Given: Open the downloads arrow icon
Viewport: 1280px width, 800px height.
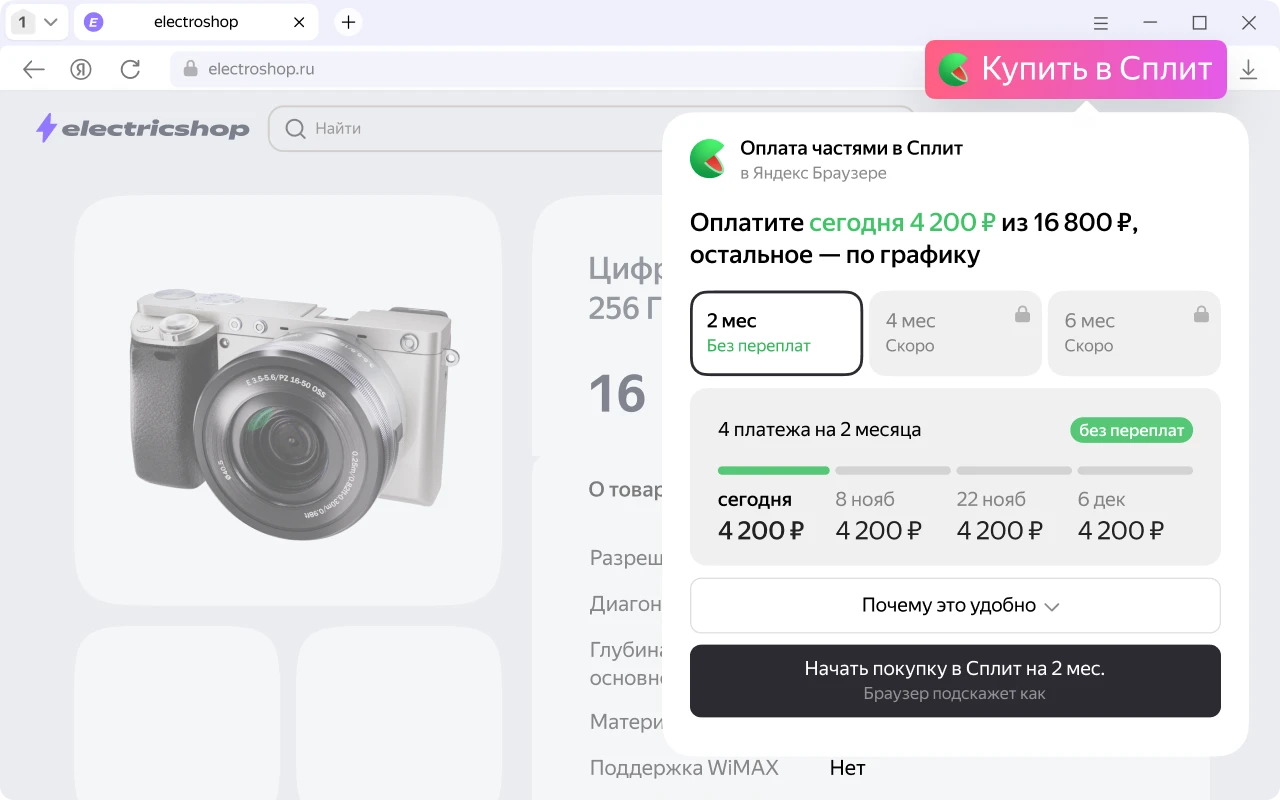Looking at the screenshot, I should [1248, 69].
